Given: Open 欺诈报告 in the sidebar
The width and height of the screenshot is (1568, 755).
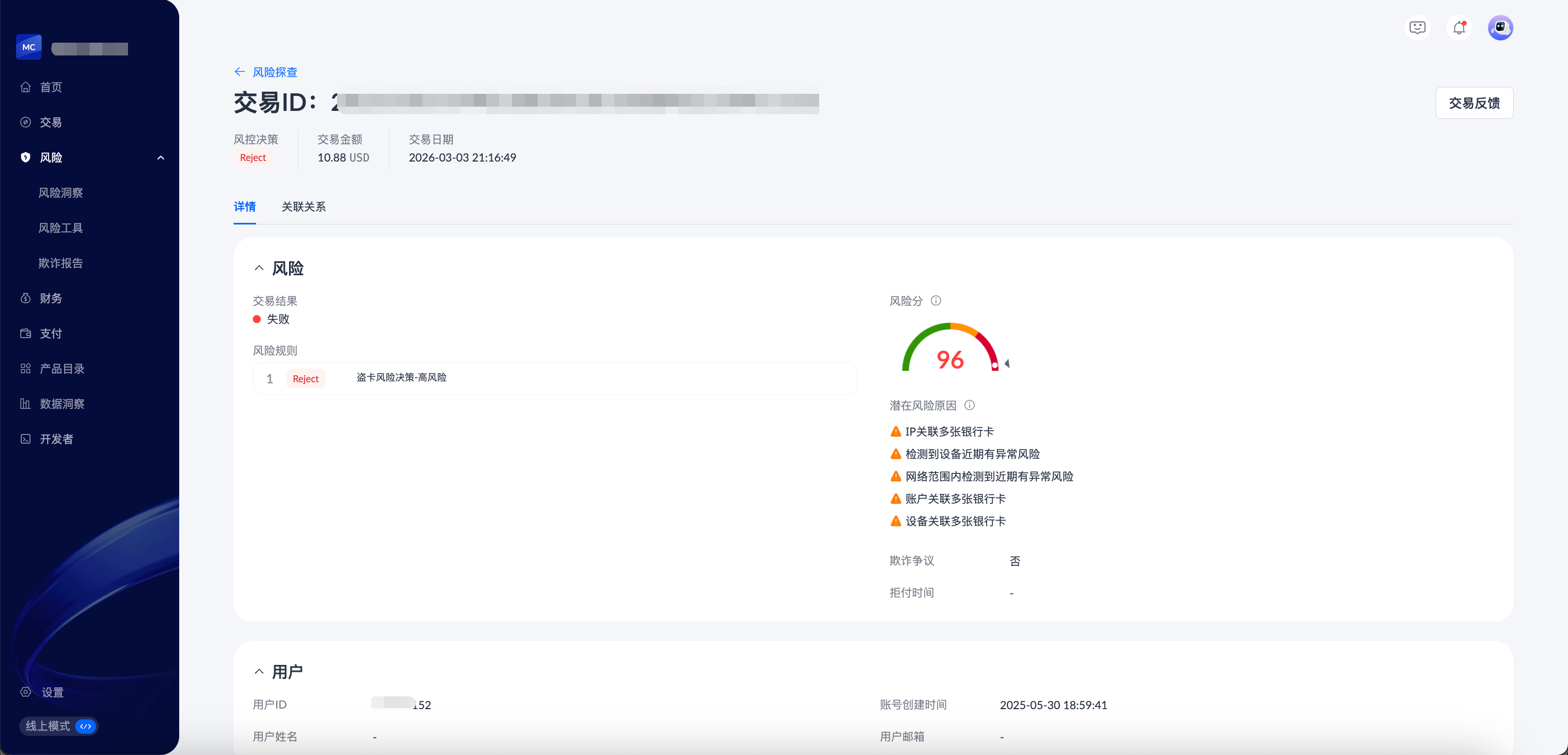Looking at the screenshot, I should pos(60,263).
